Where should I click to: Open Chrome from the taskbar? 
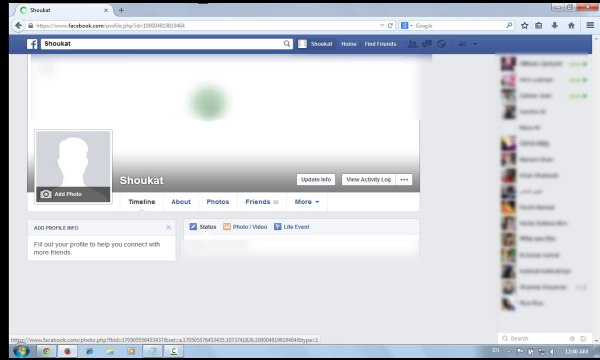tap(46, 351)
